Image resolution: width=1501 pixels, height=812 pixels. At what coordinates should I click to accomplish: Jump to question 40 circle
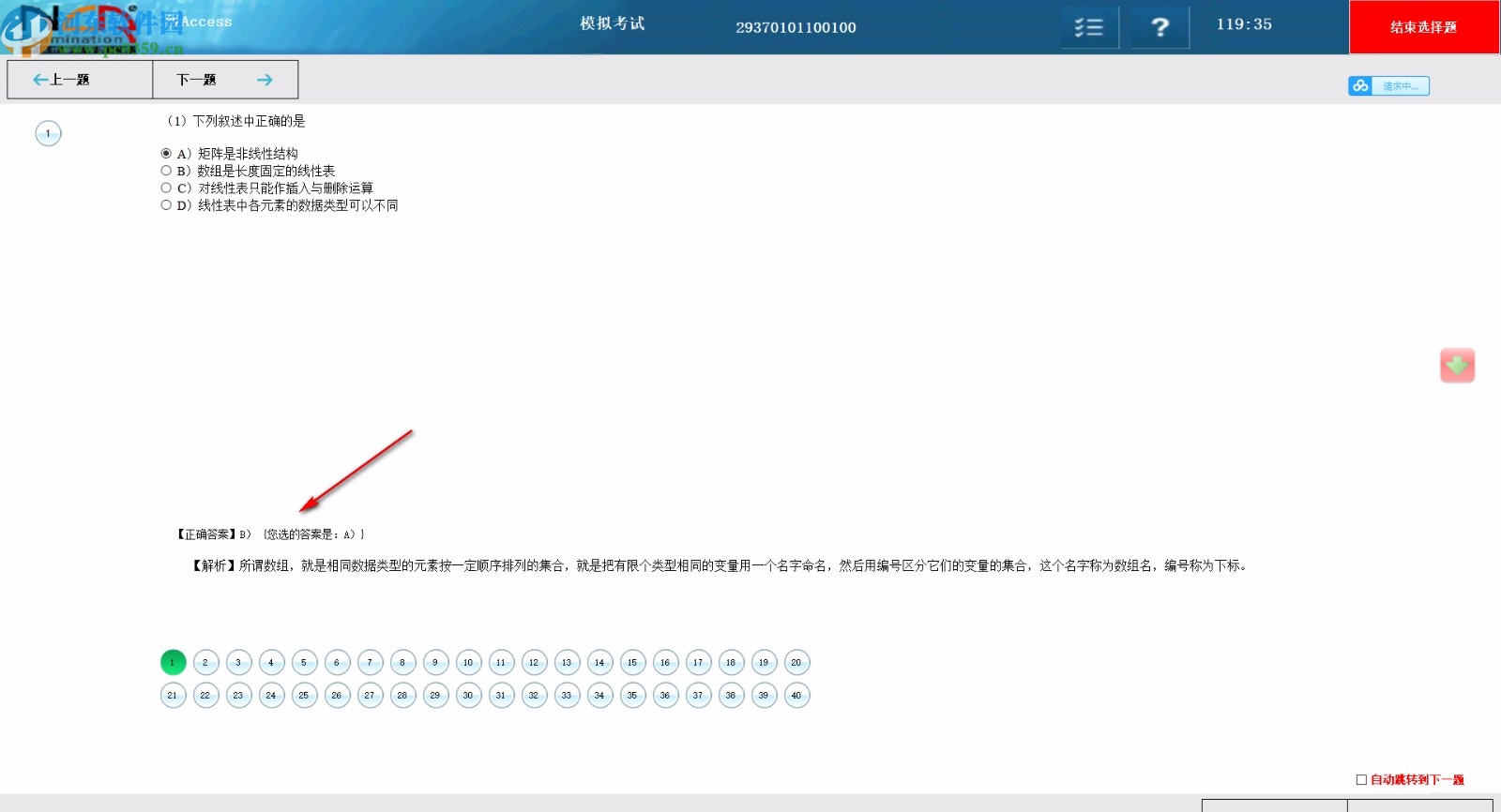coord(796,696)
